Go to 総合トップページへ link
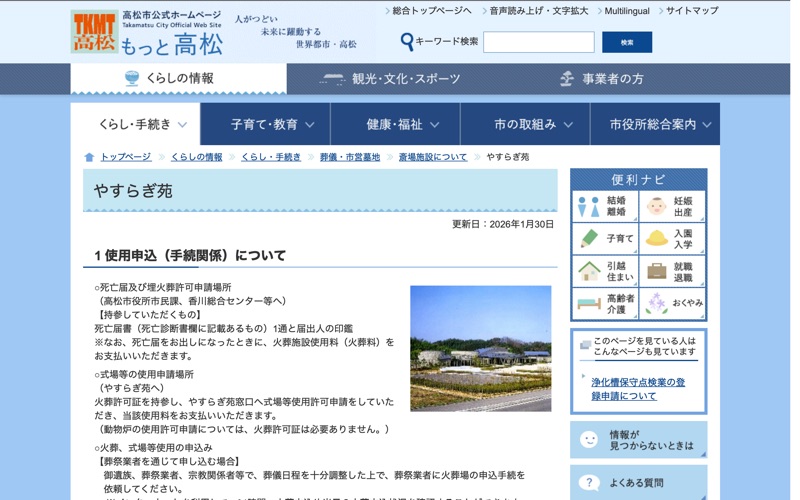 click(432, 11)
